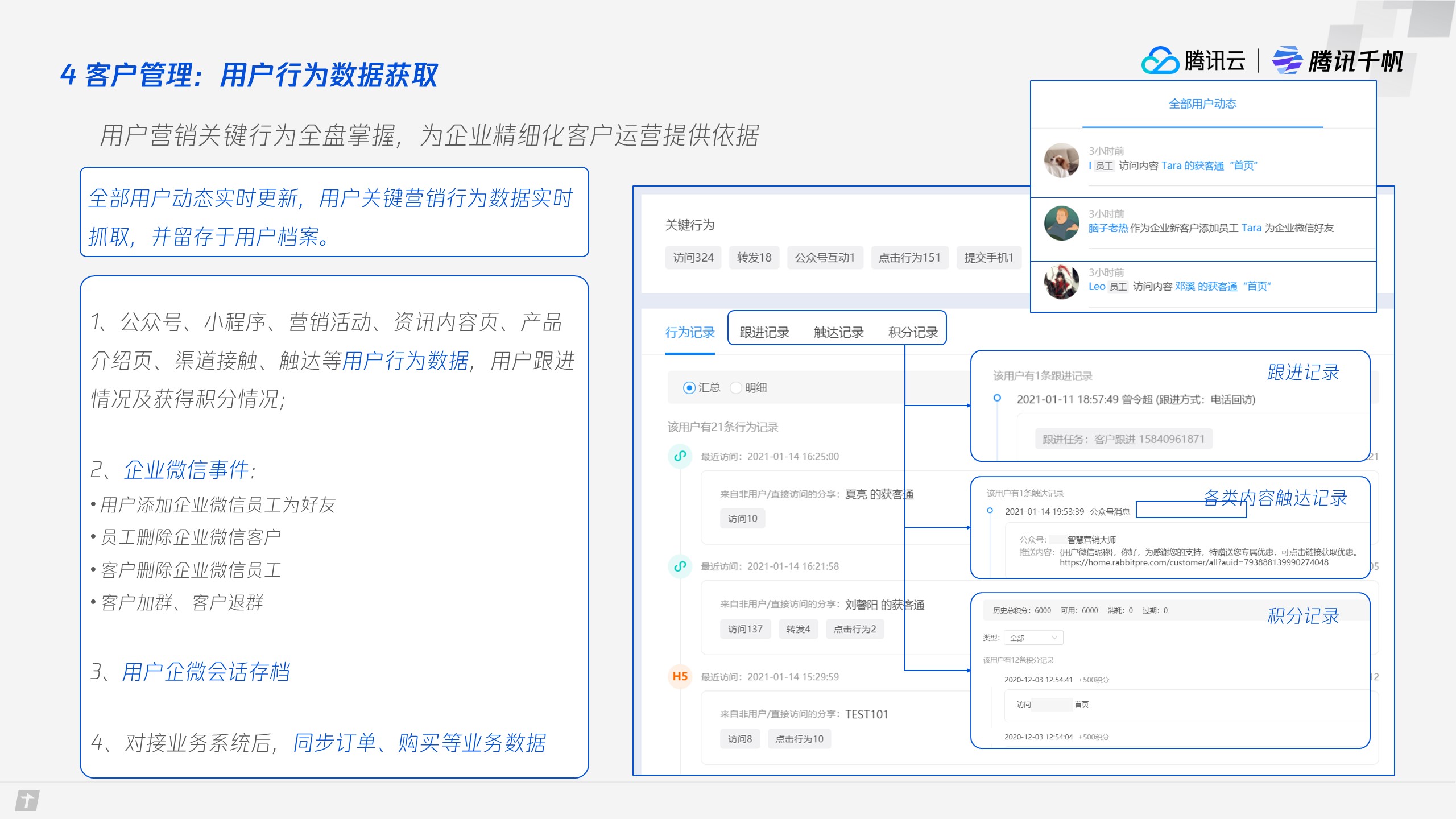The image size is (1456, 819).
Task: Click 夏亮 的获客通 share title
Action: pos(879,494)
